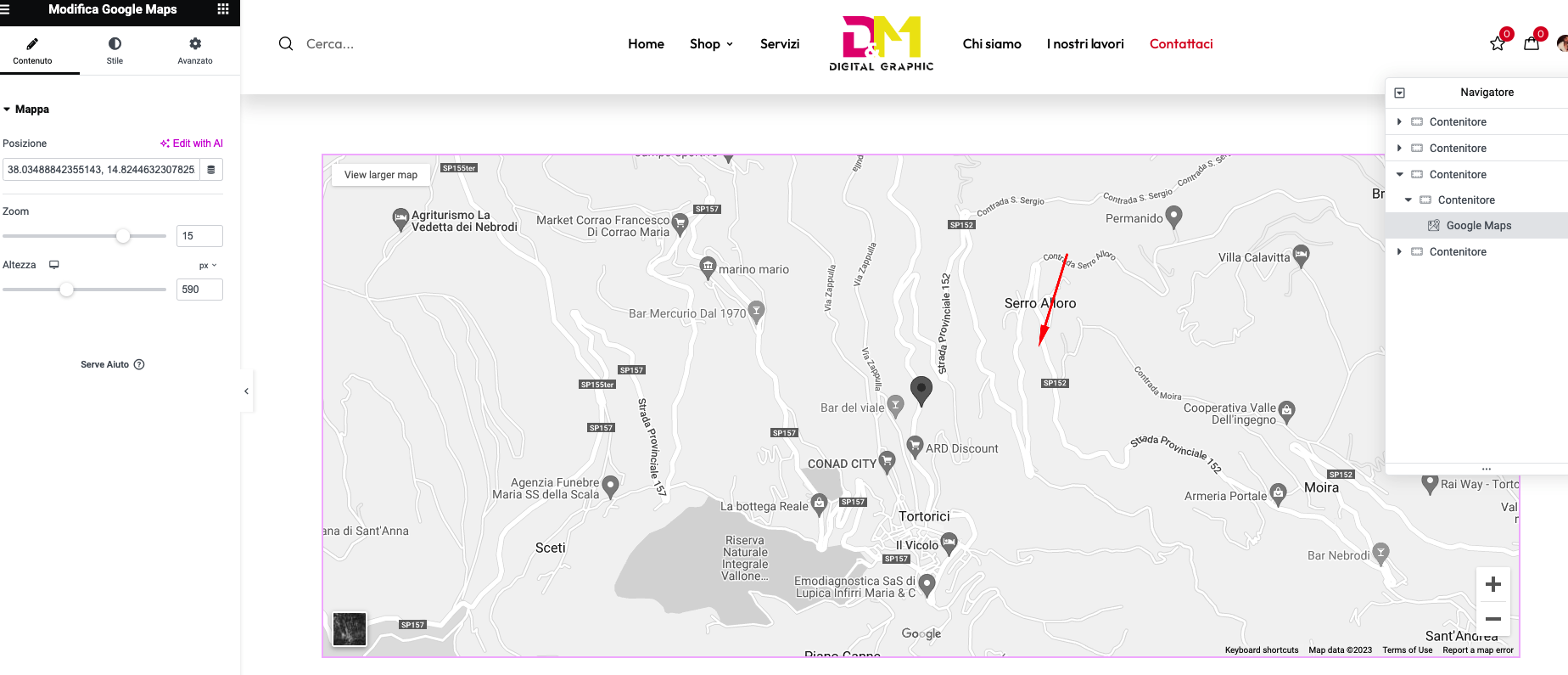Open Chi siamo menu item
The image size is (1568, 675).
pyautogui.click(x=992, y=44)
